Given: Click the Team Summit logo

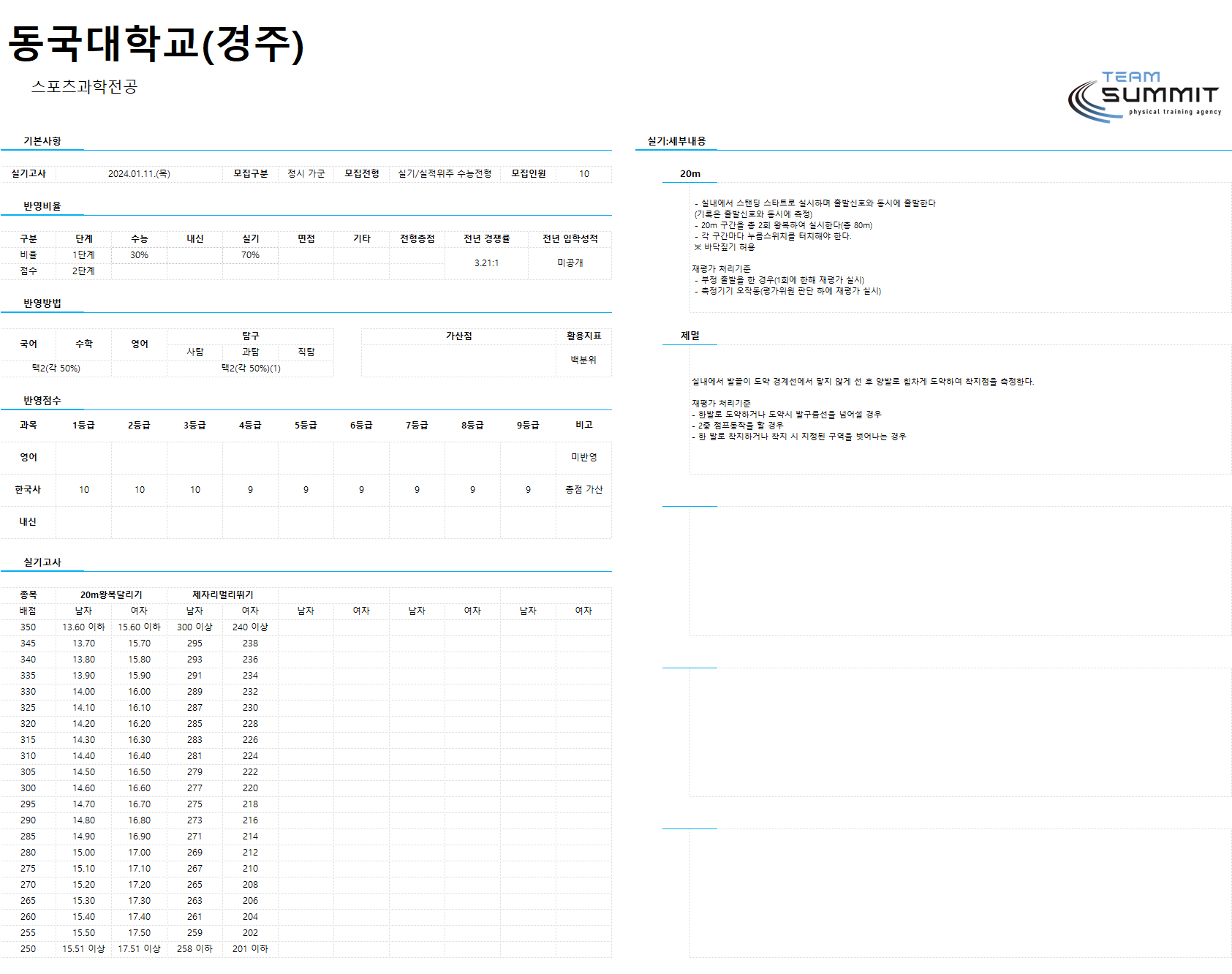Looking at the screenshot, I should [1144, 97].
